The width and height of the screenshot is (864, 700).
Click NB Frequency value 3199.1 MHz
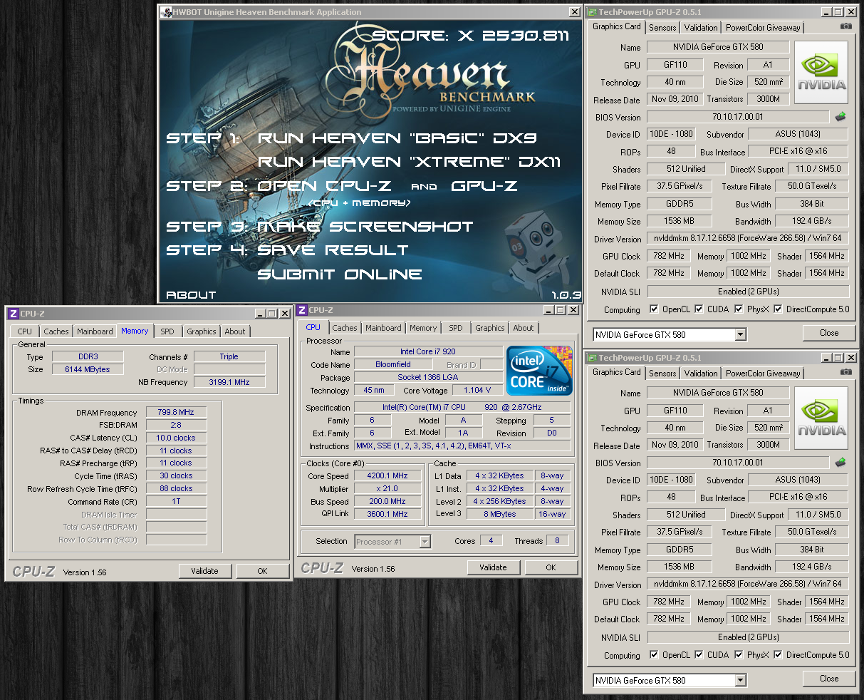229,382
